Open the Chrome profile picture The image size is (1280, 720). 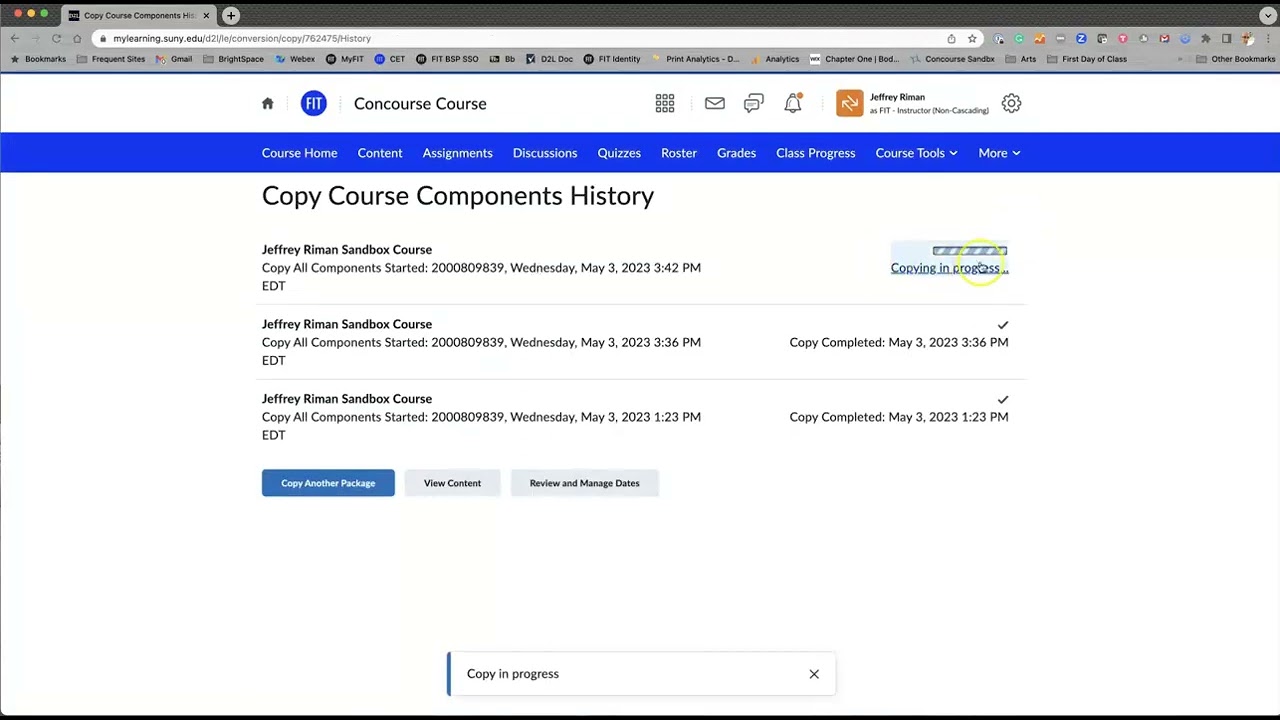pyautogui.click(x=1247, y=38)
